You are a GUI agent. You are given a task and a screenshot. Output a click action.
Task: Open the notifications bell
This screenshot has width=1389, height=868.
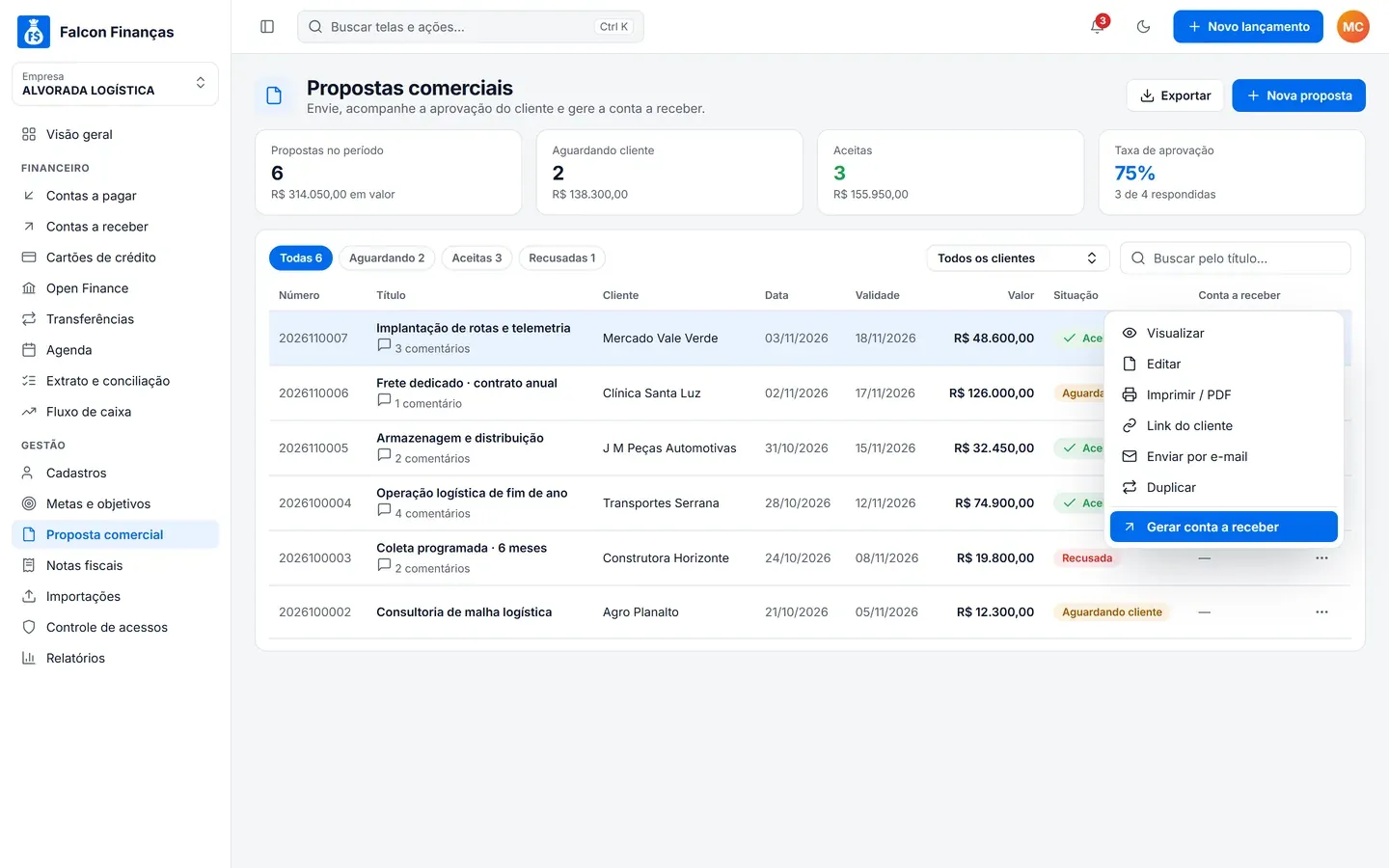click(1098, 27)
